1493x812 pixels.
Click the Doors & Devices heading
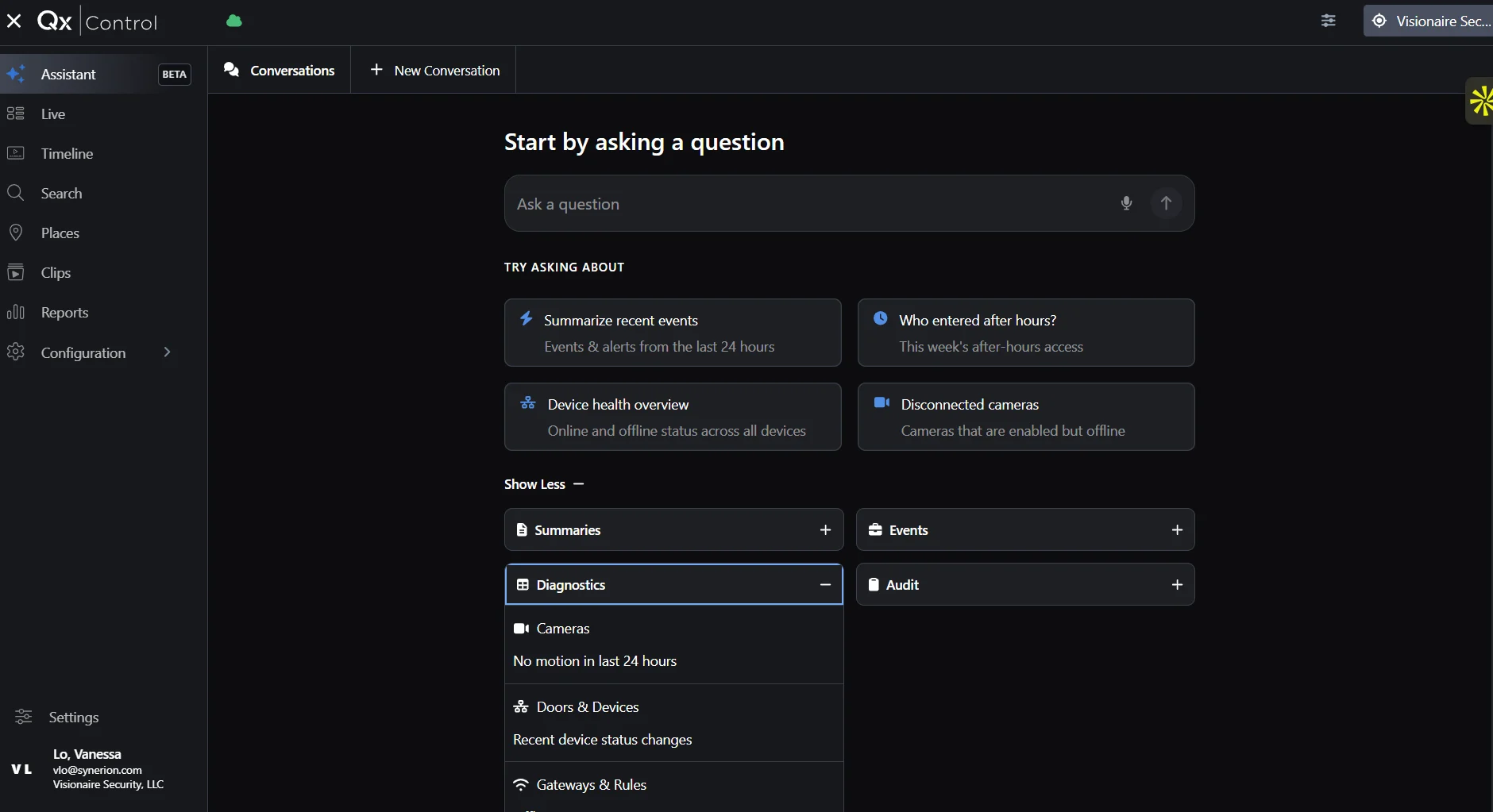[x=588, y=707]
